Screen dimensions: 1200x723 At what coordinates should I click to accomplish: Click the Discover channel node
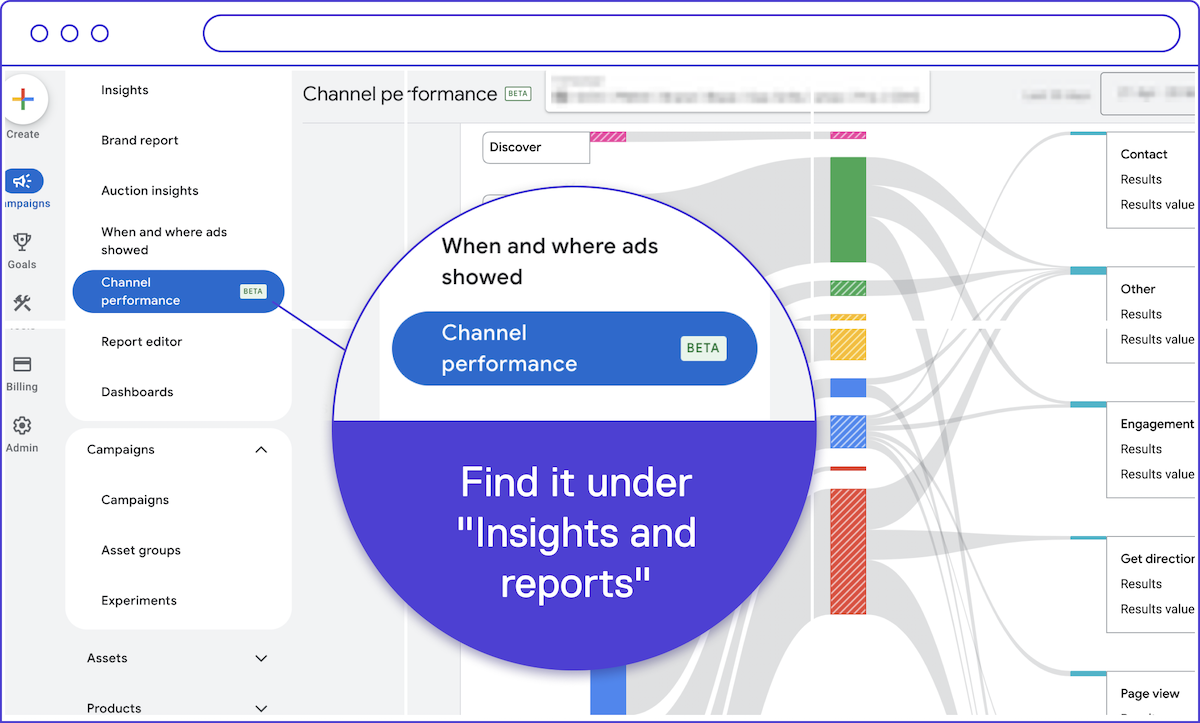point(536,148)
